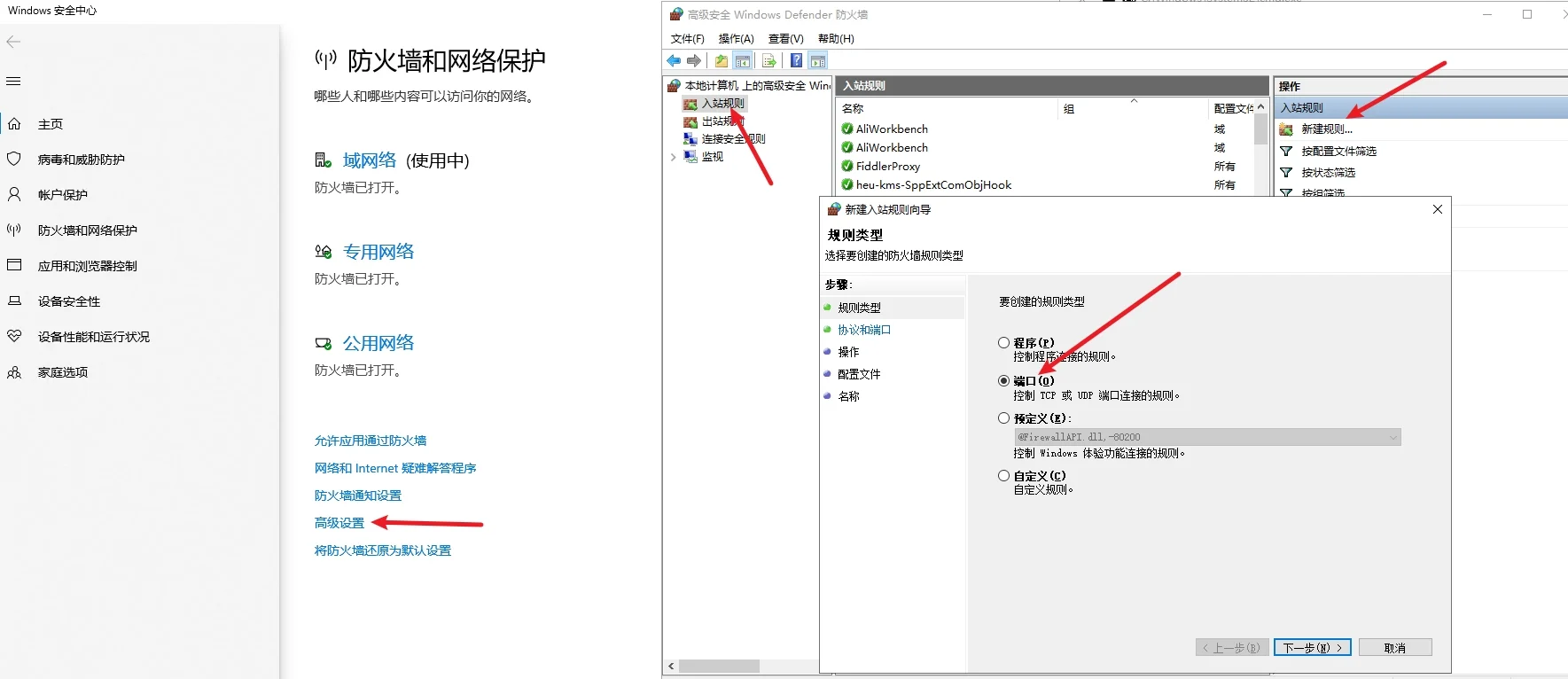Open the View (查看) menu
The image size is (1568, 679).
785,39
